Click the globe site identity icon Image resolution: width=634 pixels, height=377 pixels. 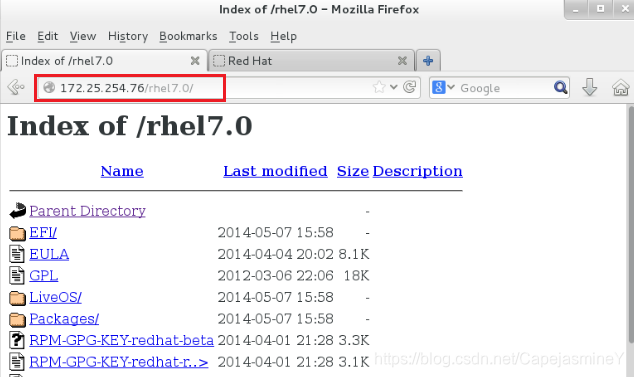(x=49, y=87)
